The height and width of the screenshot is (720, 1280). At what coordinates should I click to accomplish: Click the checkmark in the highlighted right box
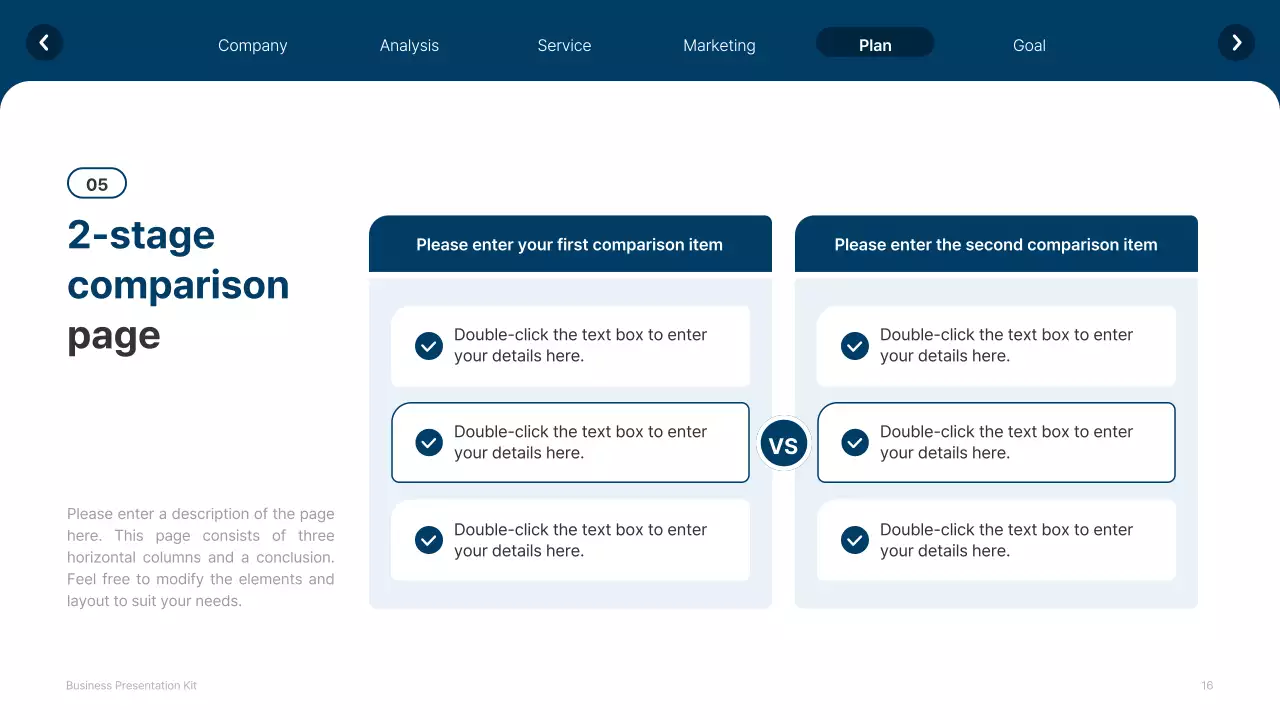coord(854,442)
